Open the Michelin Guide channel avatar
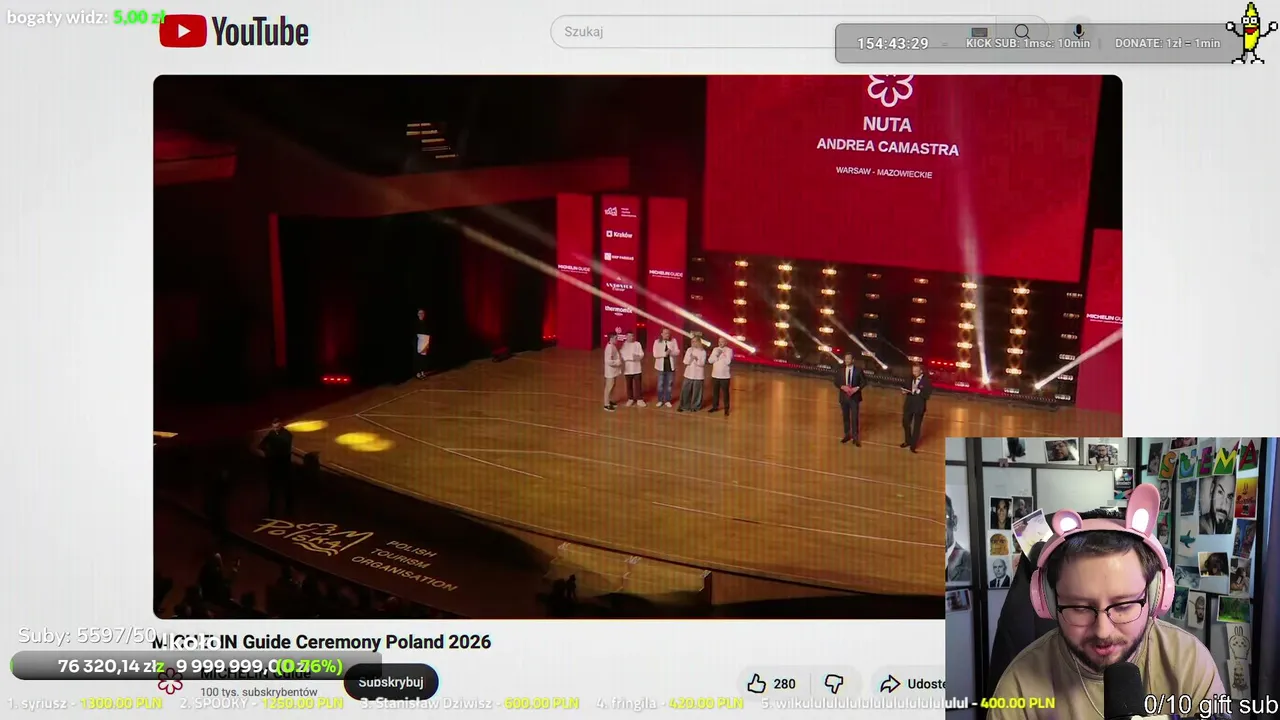 point(171,682)
